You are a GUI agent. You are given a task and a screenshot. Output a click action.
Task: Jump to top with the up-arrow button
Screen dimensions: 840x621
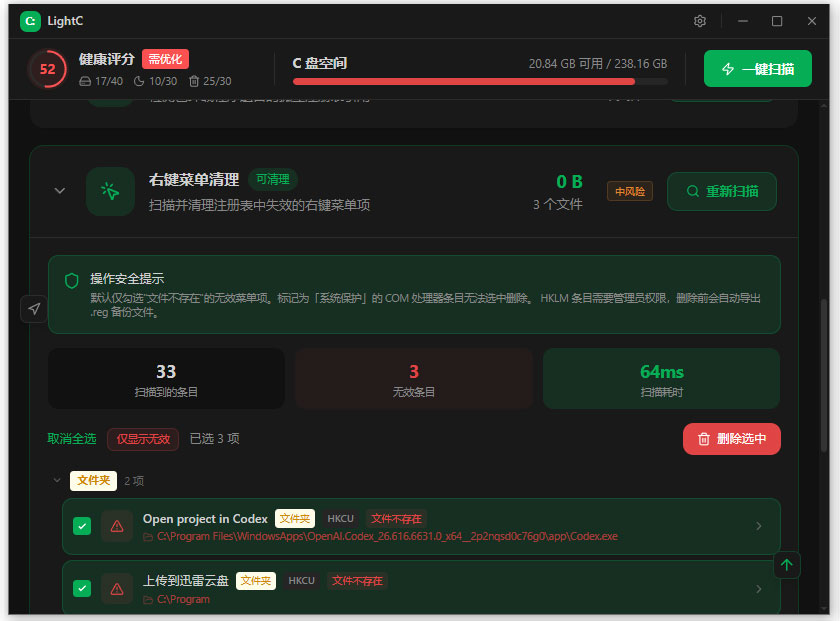786,565
